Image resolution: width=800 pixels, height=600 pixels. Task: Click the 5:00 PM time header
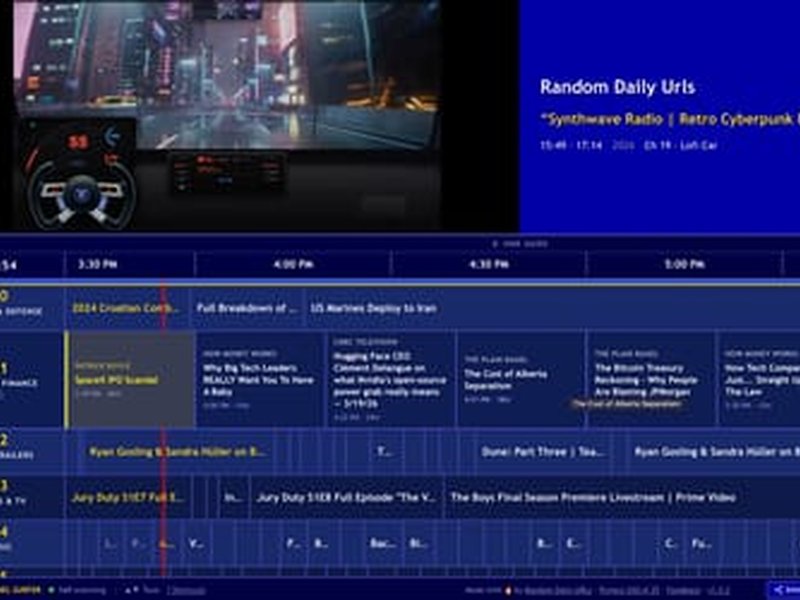684,265
